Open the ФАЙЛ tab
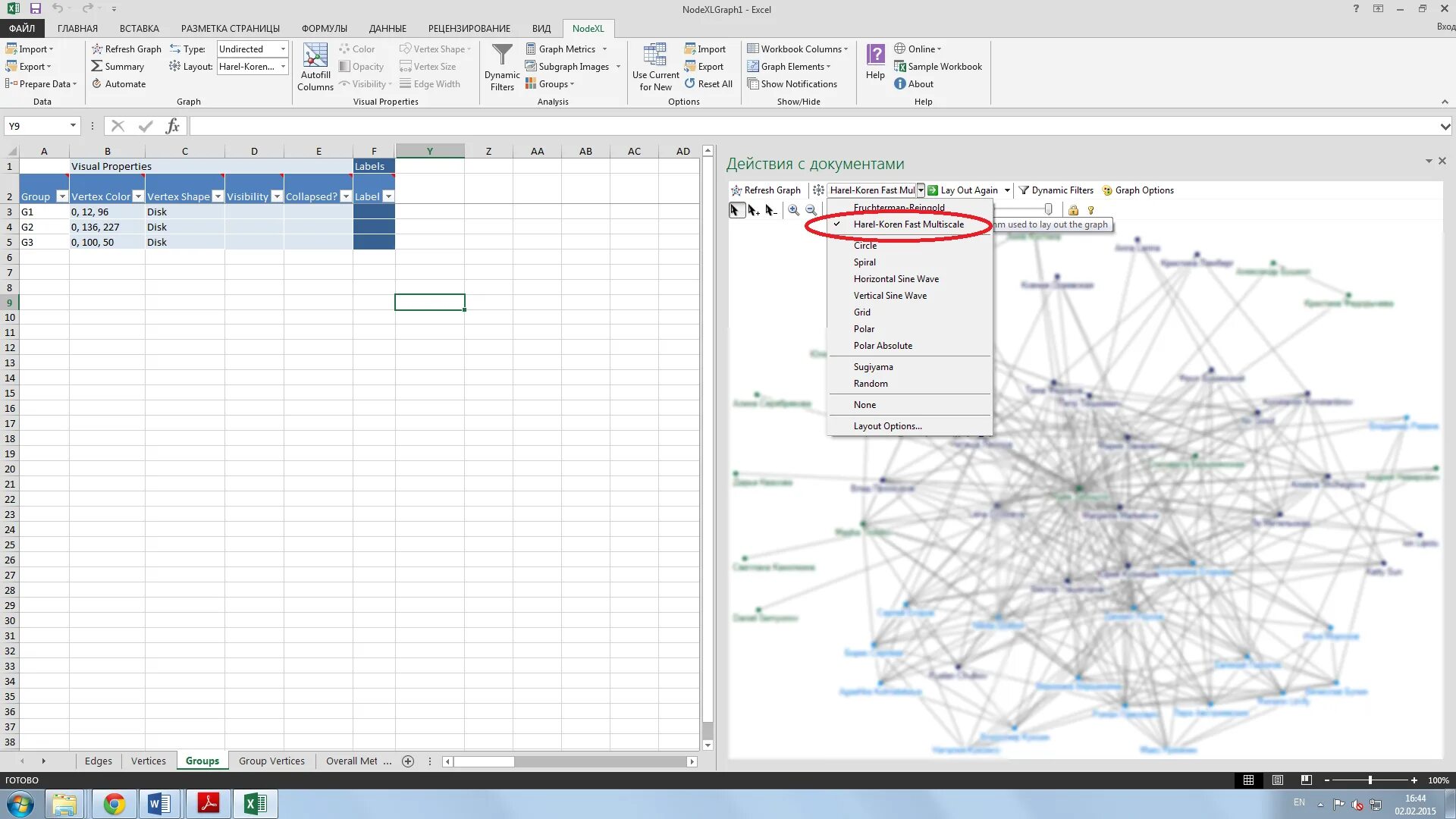The image size is (1456, 819). [x=22, y=28]
